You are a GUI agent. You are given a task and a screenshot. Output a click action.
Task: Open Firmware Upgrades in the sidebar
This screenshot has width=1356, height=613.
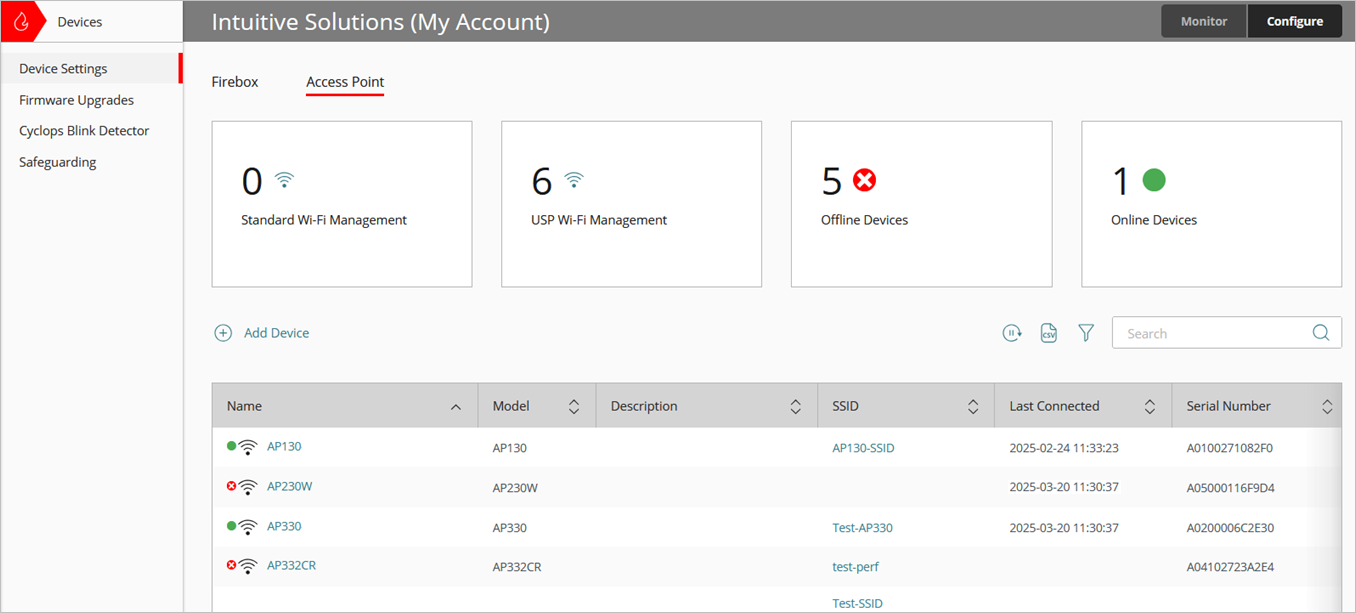pyautogui.click(x=76, y=99)
